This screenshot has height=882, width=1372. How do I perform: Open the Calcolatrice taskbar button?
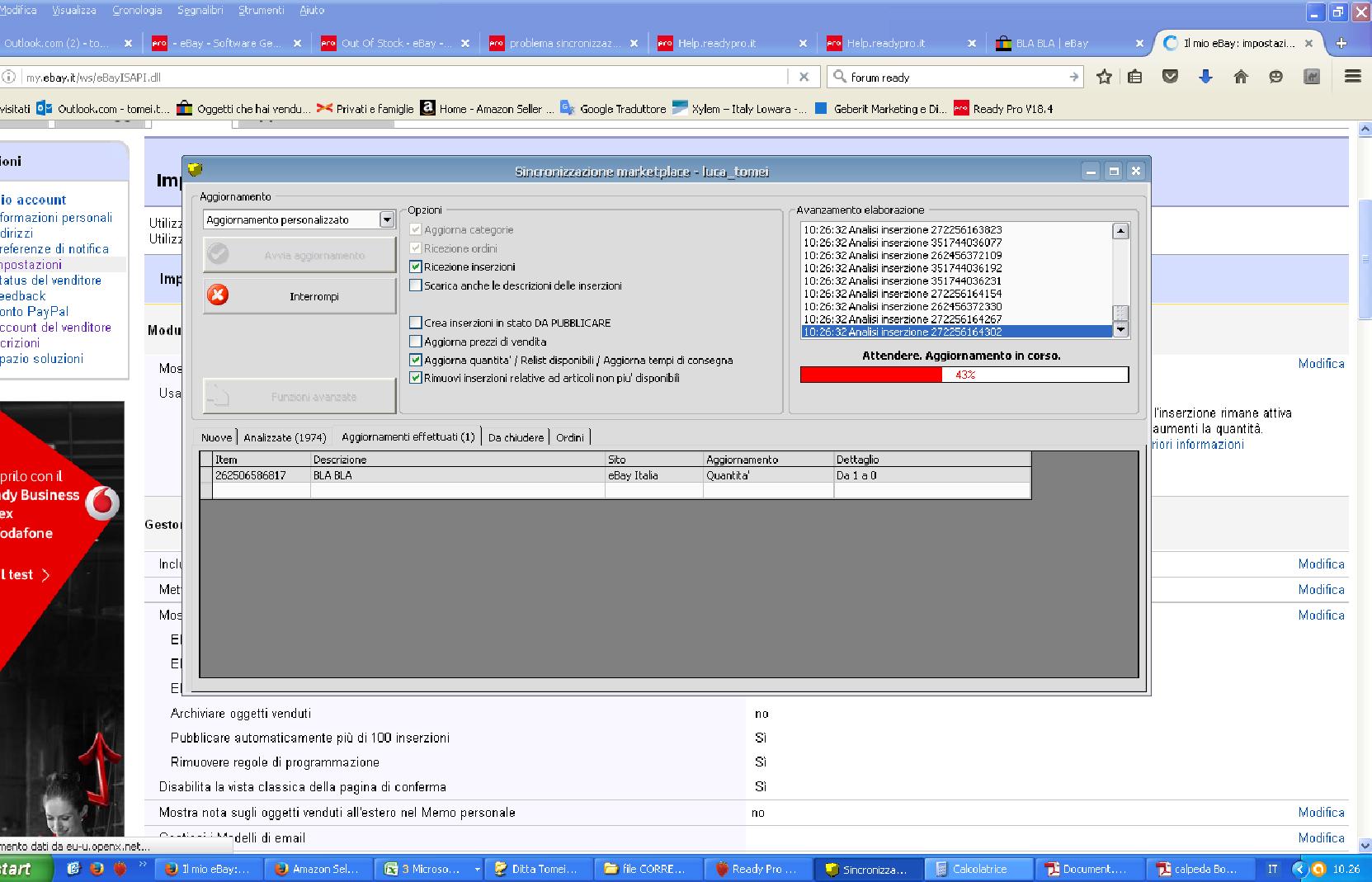click(x=978, y=869)
